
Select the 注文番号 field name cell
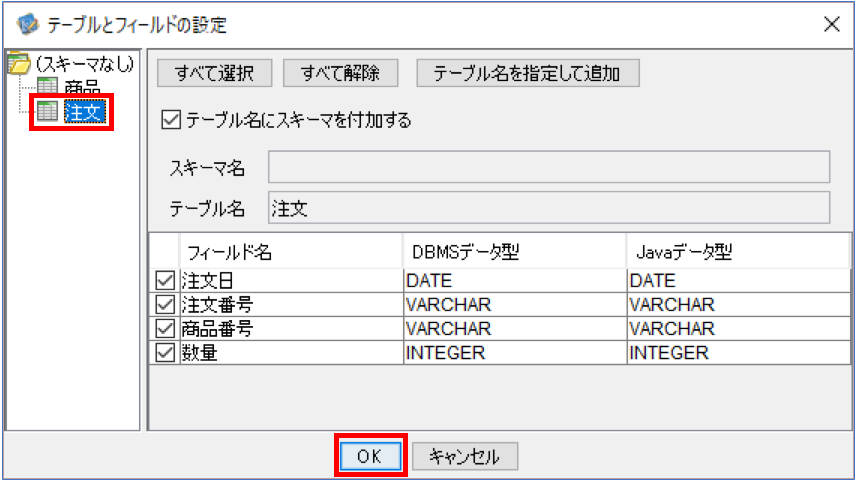(x=291, y=305)
